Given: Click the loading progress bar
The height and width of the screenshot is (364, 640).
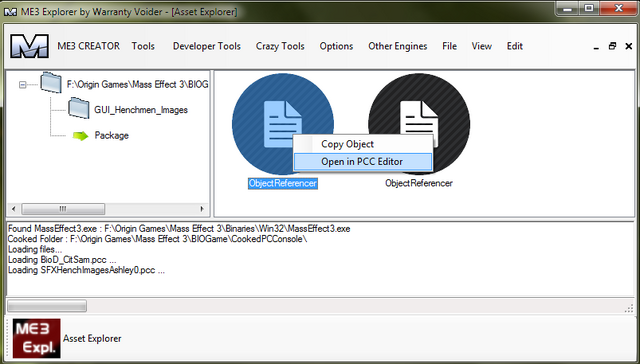Looking at the screenshot, I should tap(47, 306).
